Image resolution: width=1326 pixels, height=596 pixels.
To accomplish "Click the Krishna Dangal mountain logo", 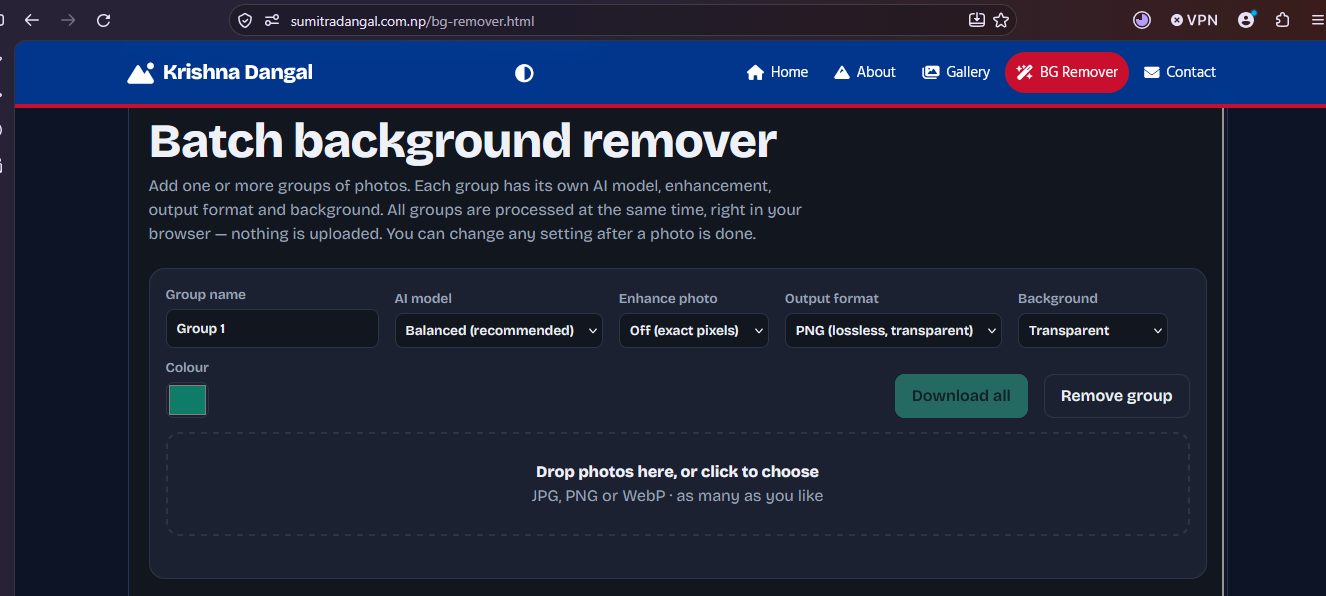I will coord(141,72).
